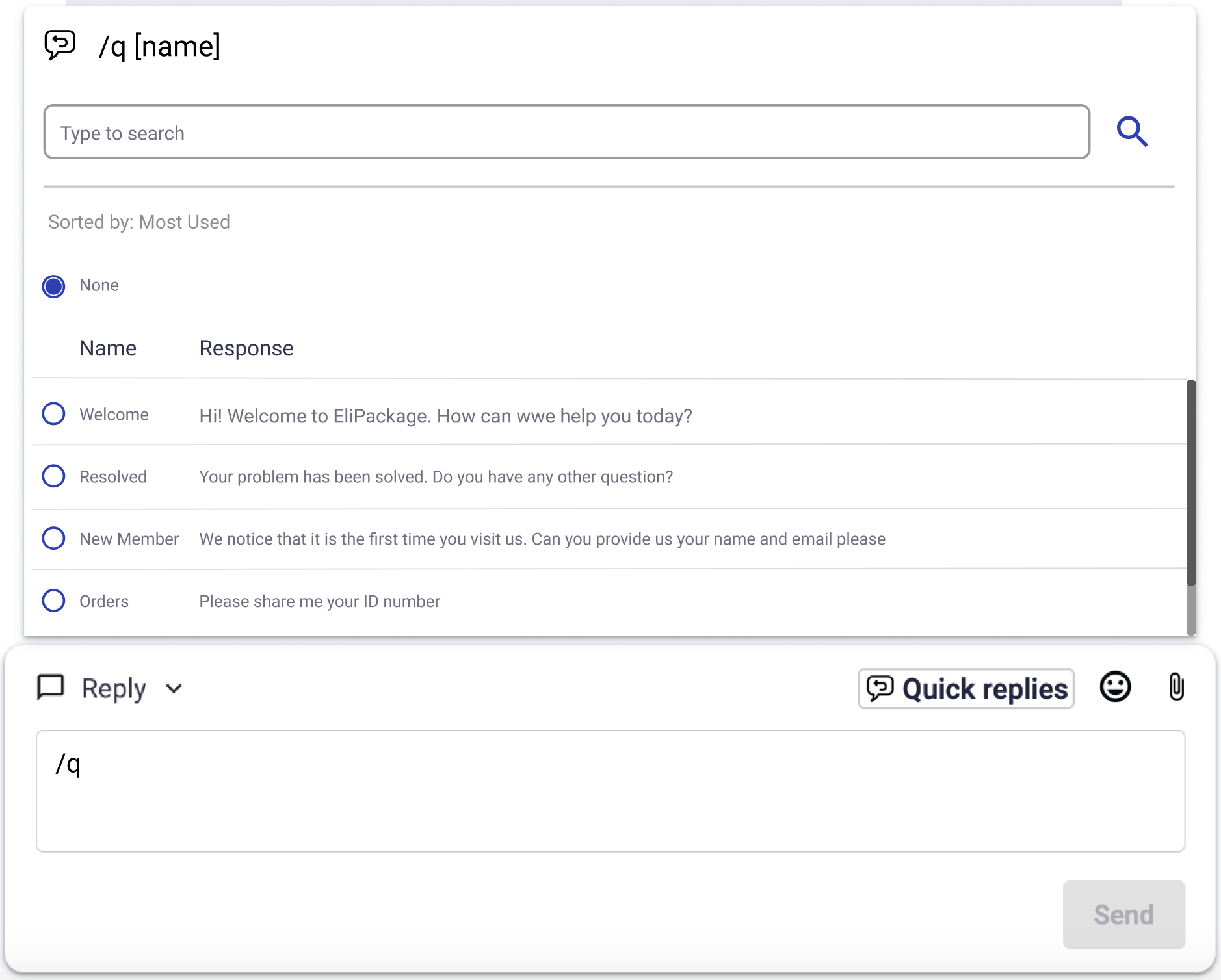Click the Welcome response text row
The width and height of the screenshot is (1221, 980).
point(445,416)
